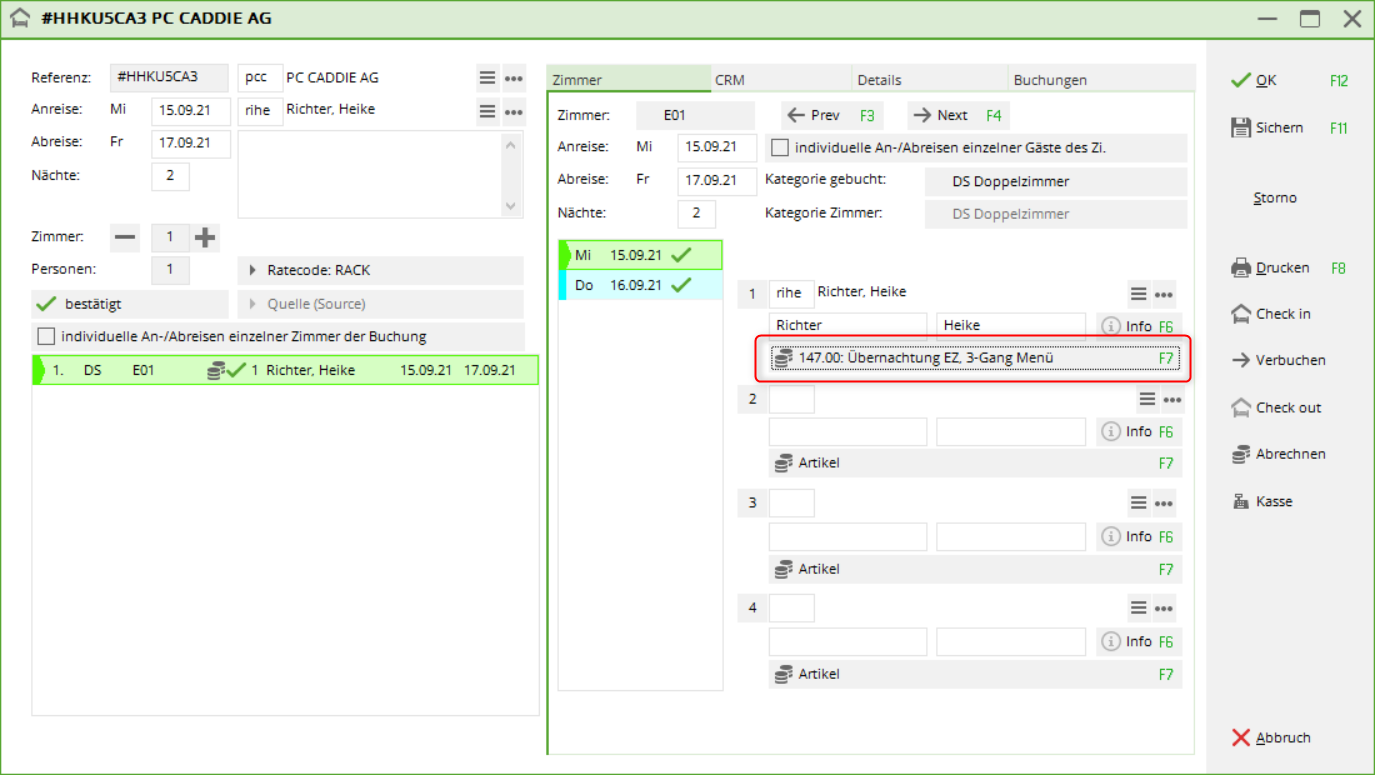Click the Check in house icon

click(x=1241, y=314)
